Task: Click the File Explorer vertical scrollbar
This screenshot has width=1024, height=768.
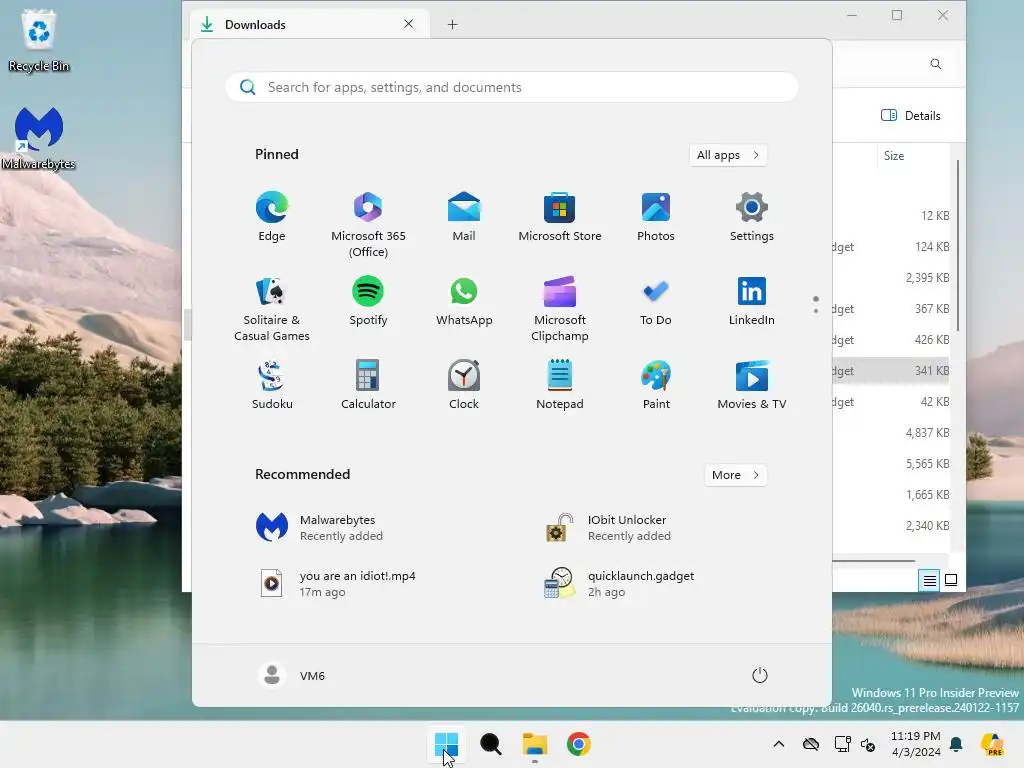Action: tap(958, 246)
